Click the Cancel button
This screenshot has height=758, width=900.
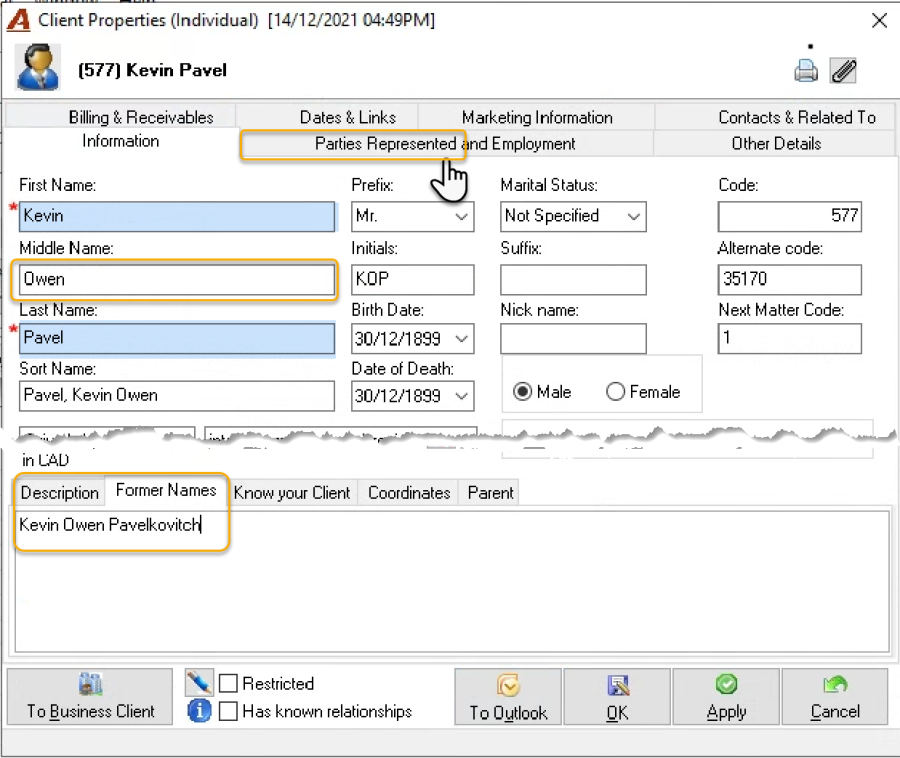(x=835, y=697)
